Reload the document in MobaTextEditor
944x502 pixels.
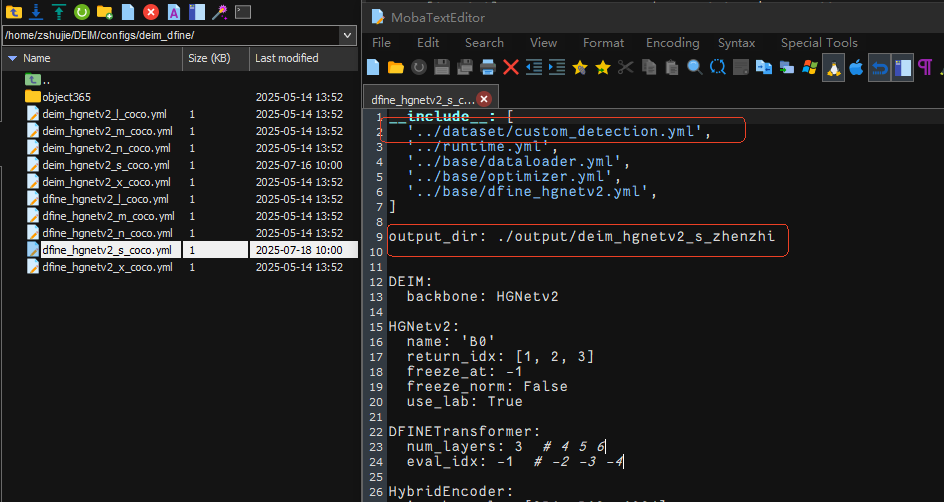(x=418, y=67)
